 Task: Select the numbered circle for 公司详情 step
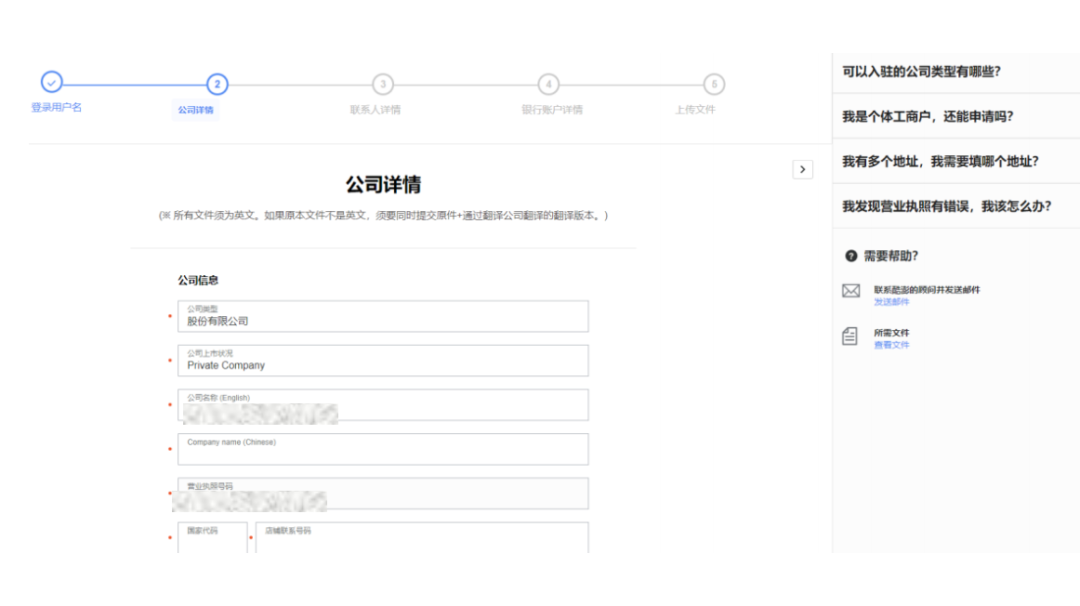[x=219, y=85]
